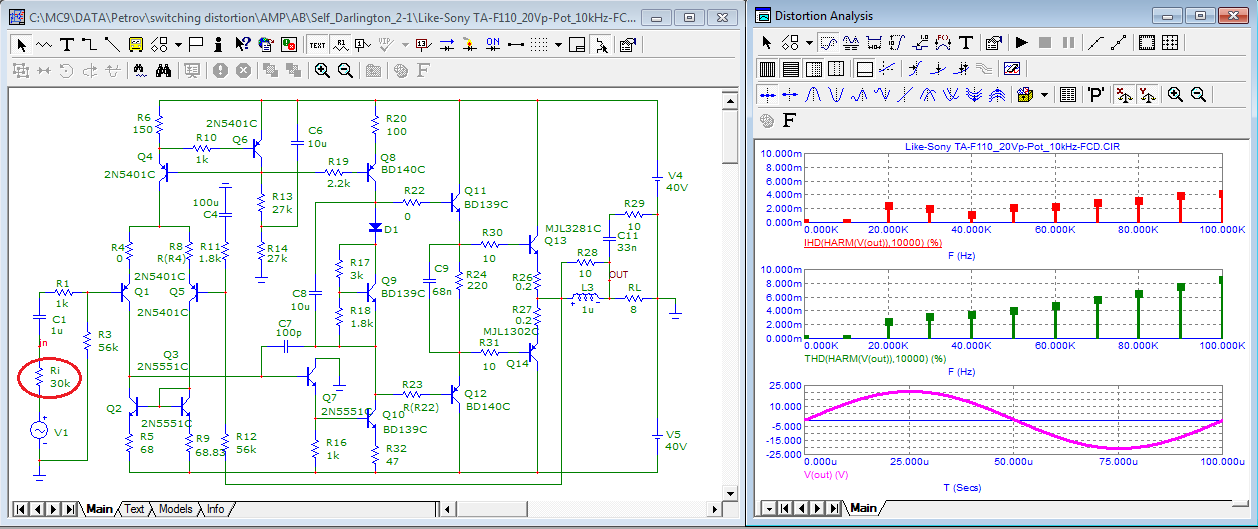Screen dimensions: 1258x529
Task: Zoom out in Distortion Analysis window
Action: click(x=1197, y=95)
